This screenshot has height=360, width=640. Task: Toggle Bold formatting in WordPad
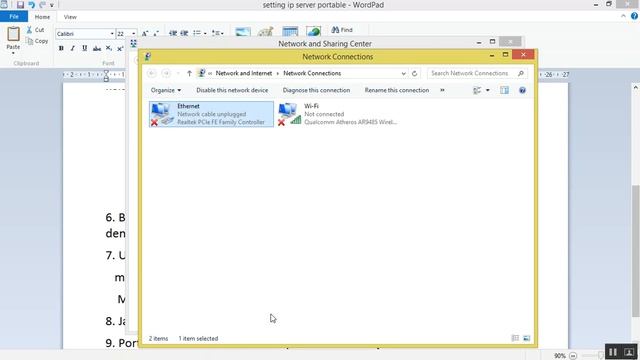(61, 49)
